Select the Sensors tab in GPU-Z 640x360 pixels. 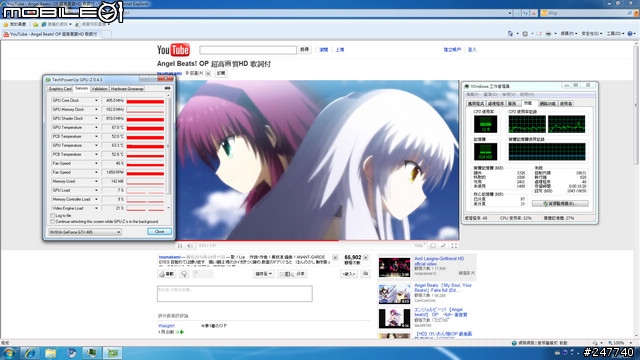[81, 88]
